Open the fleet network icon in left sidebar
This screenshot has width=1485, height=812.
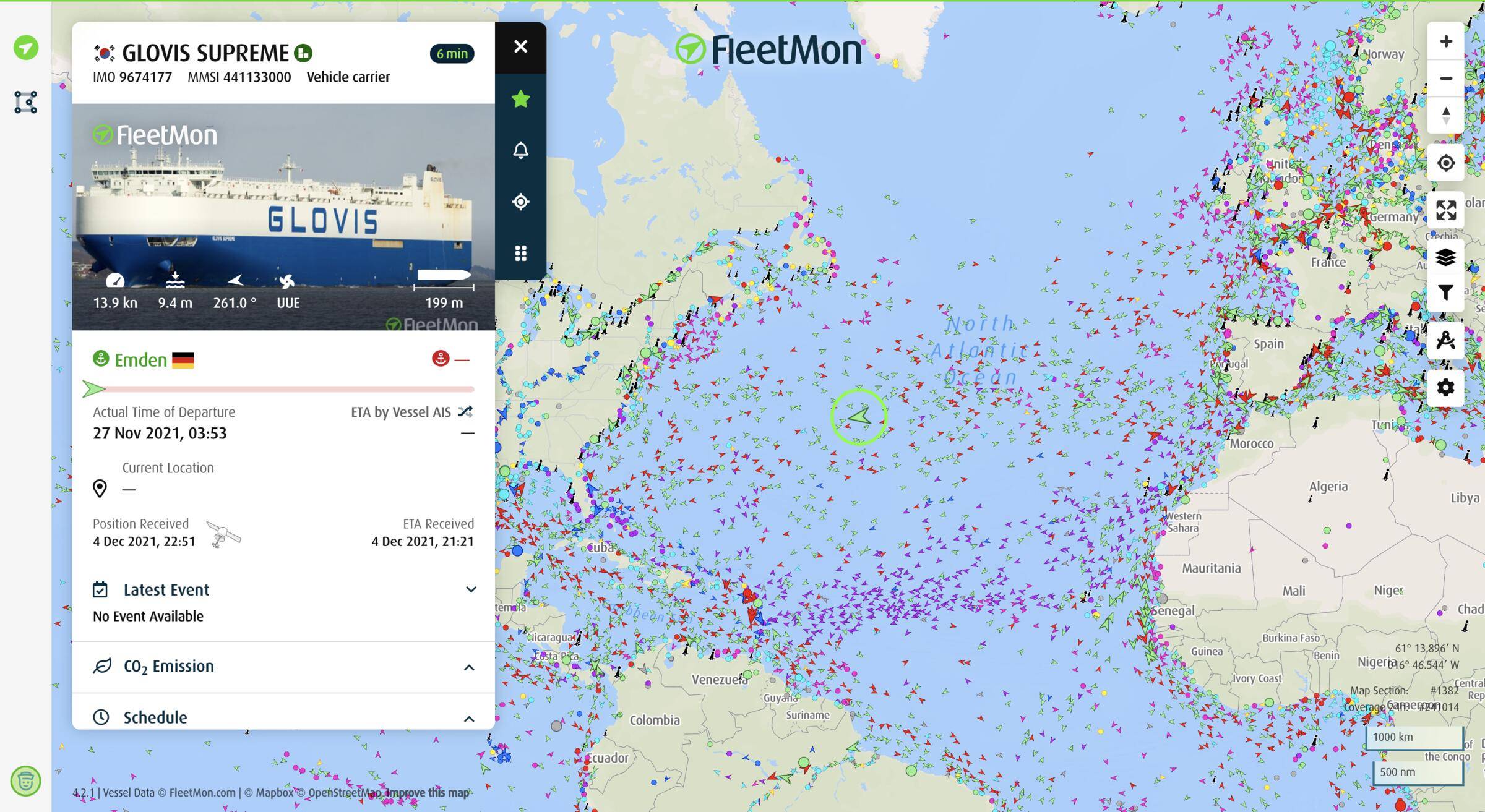[26, 102]
